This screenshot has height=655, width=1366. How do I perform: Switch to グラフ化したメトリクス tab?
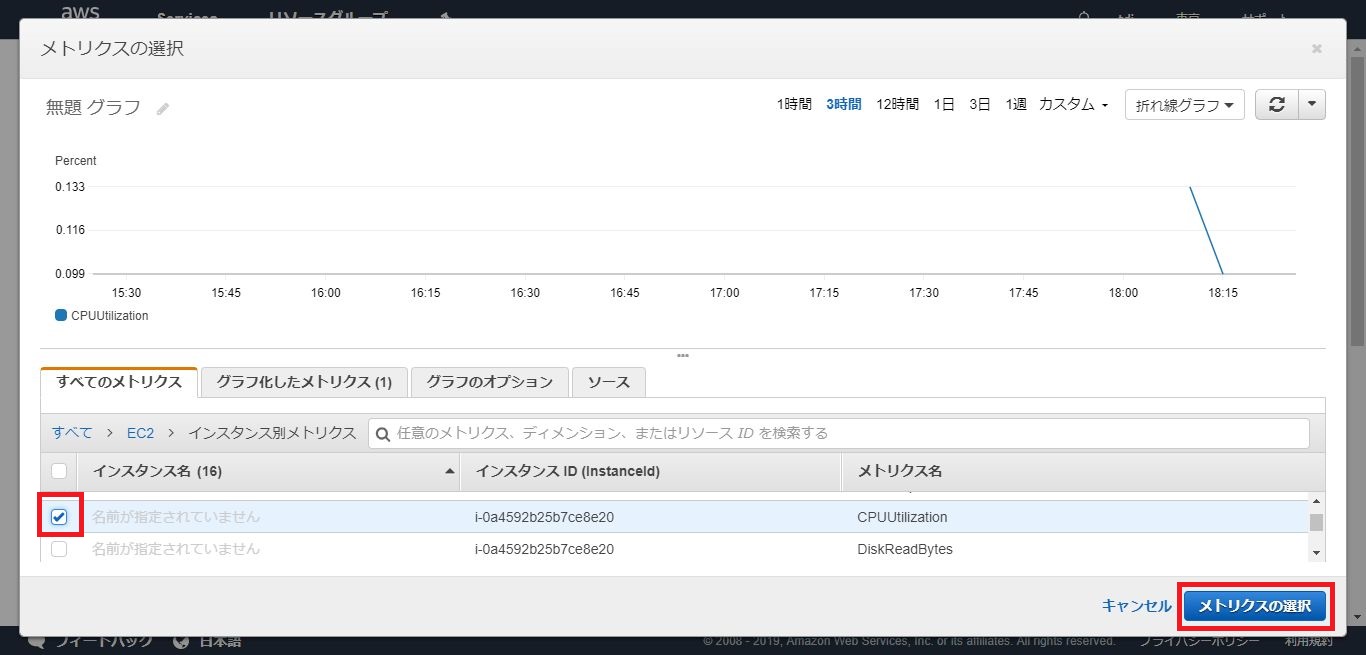pyautogui.click(x=304, y=382)
